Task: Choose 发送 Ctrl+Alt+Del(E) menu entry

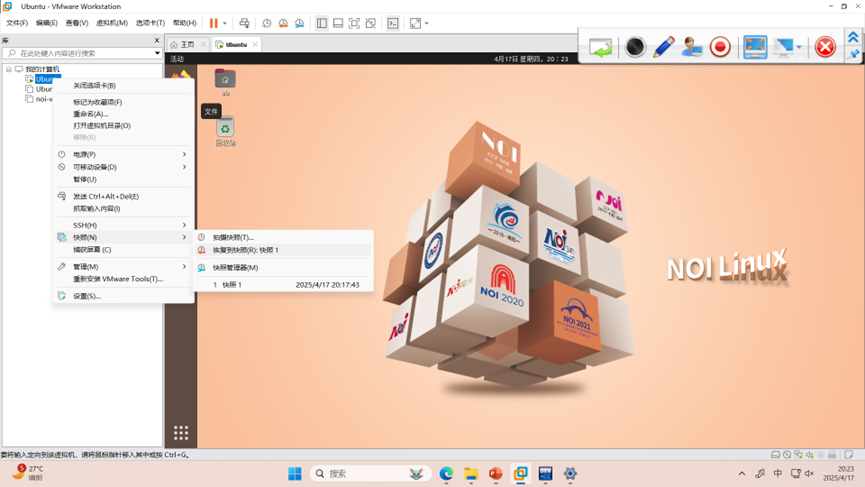Action: 124,196
